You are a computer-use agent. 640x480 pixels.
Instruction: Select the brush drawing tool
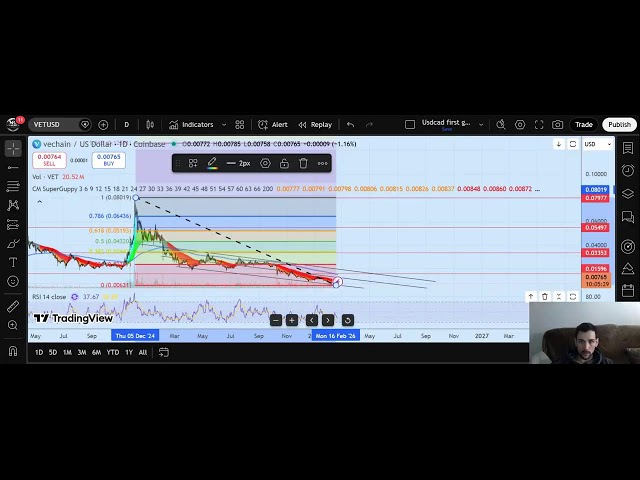[x=13, y=244]
